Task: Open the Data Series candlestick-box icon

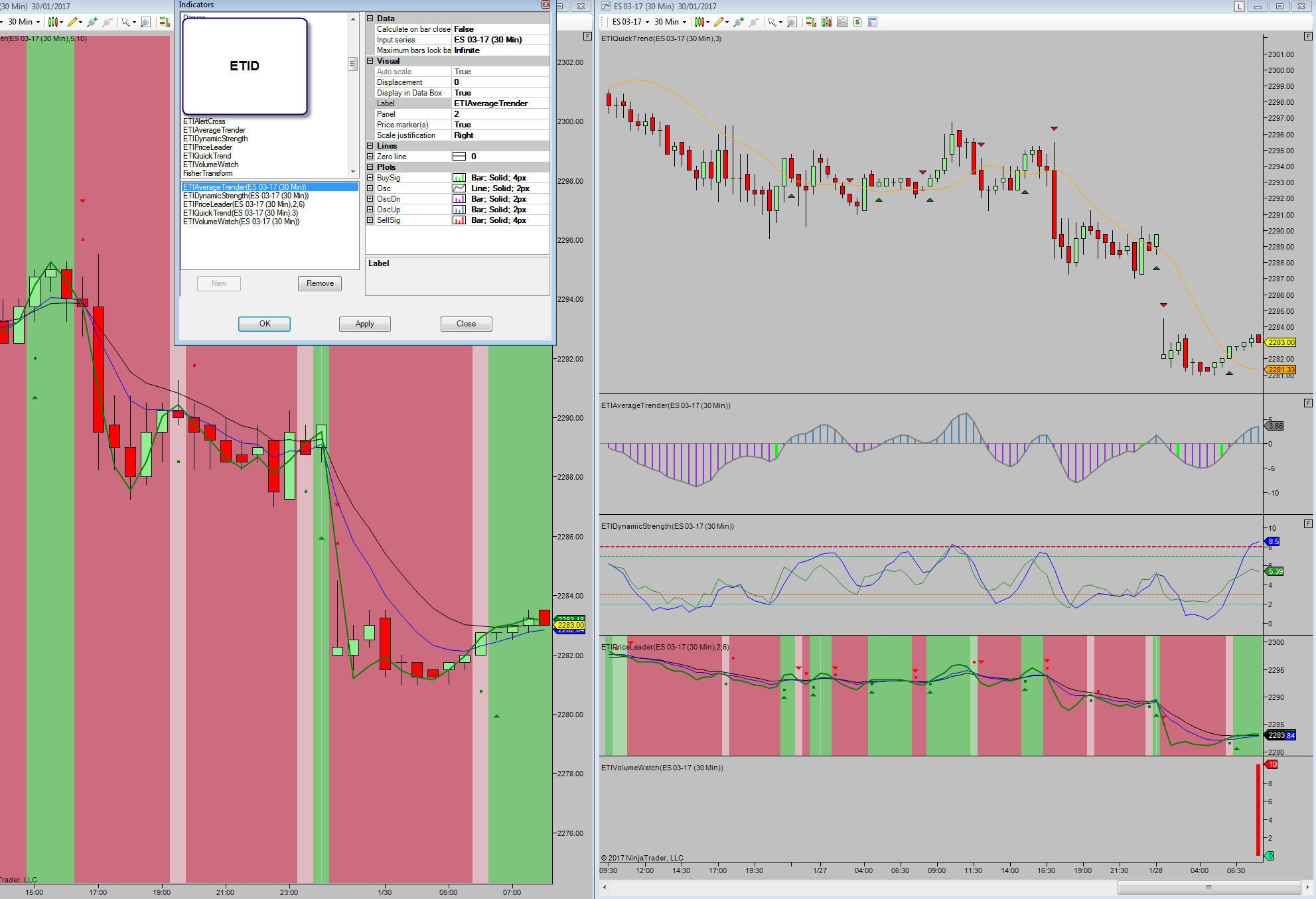Action: pyautogui.click(x=827, y=22)
